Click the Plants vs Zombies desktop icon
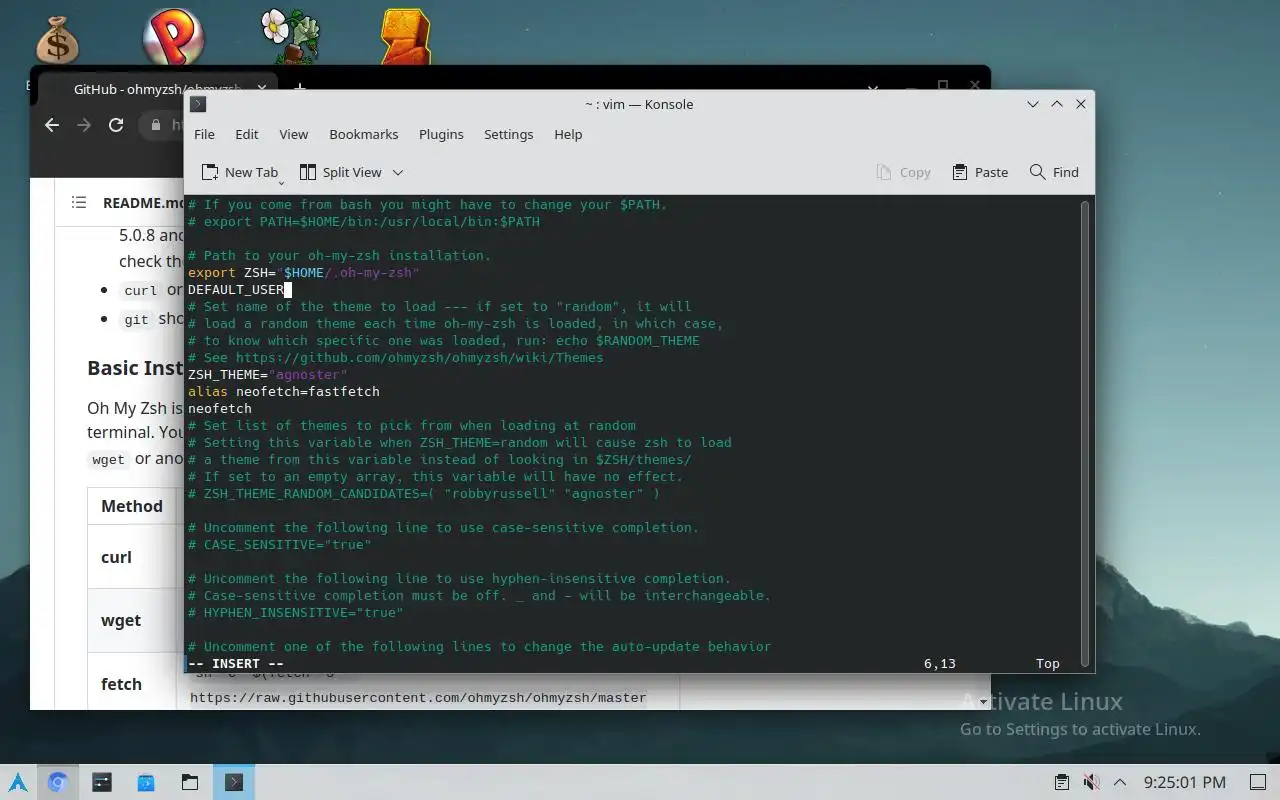Image resolution: width=1280 pixels, height=800 pixels. point(290,37)
